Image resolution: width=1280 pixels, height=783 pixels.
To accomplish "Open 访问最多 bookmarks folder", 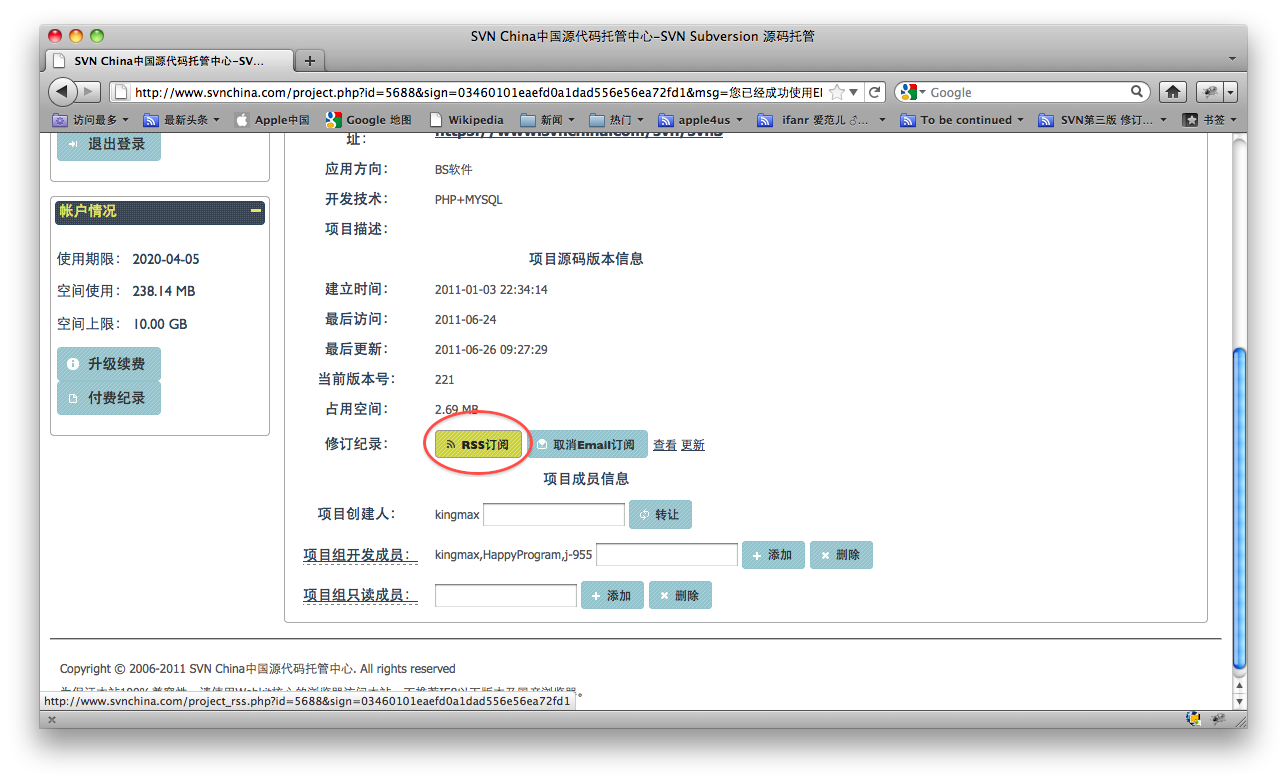I will coord(89,120).
